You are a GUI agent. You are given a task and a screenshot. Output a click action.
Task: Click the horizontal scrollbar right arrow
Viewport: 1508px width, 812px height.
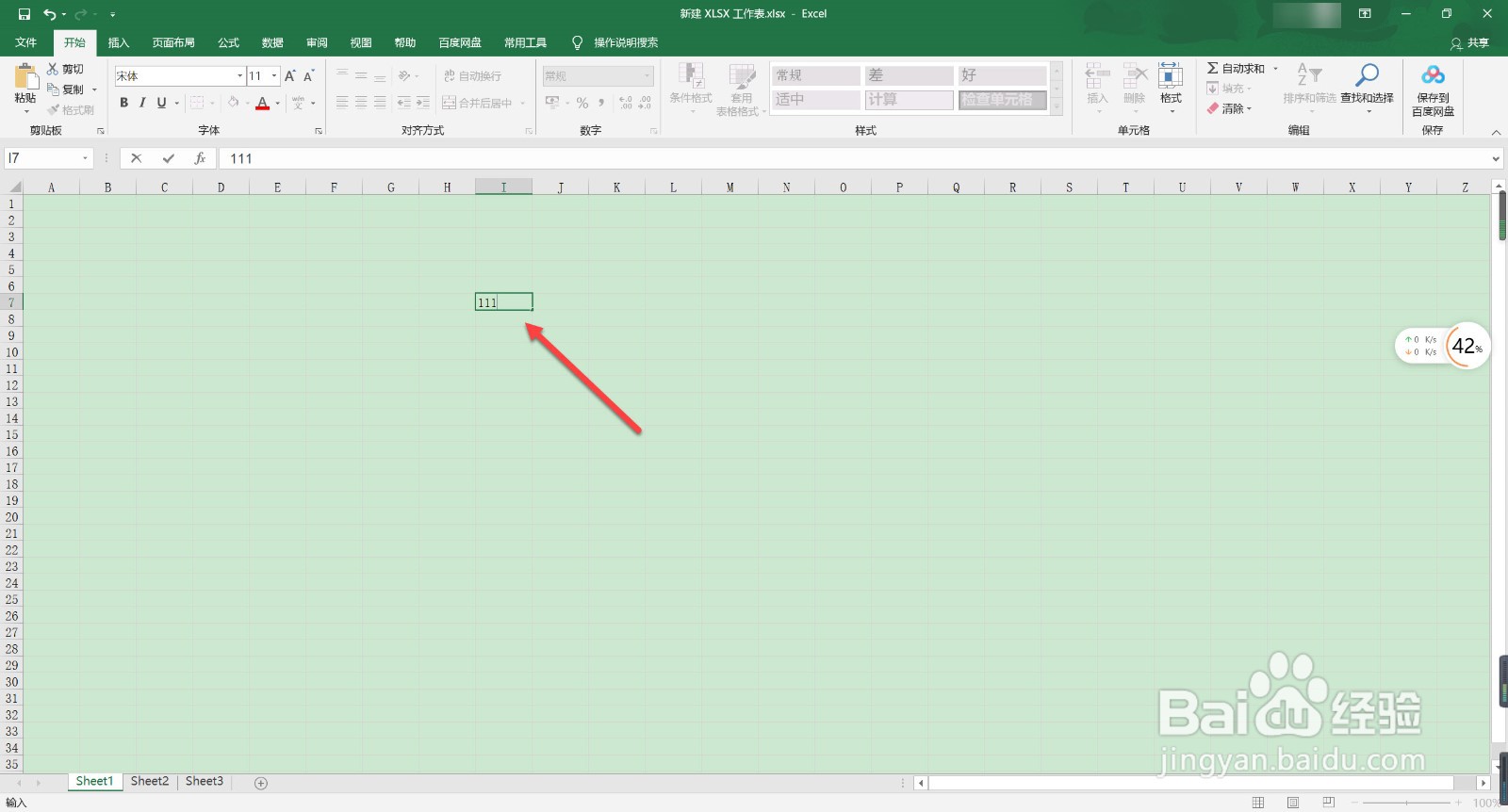(1483, 783)
